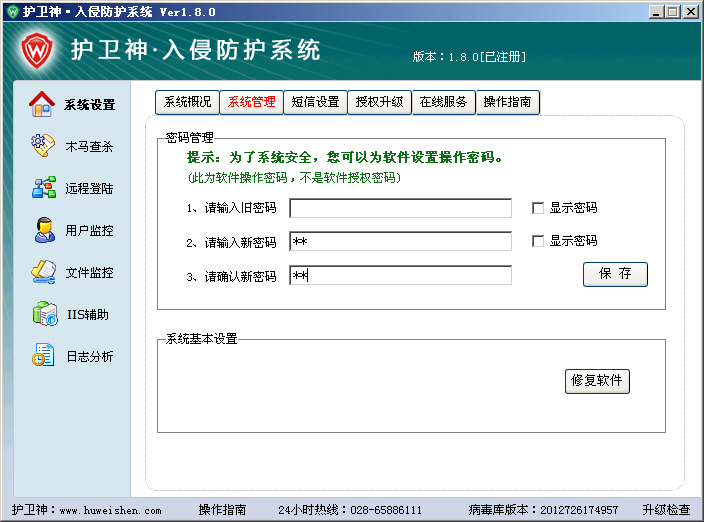Image resolution: width=704 pixels, height=522 pixels.
Task: Open the www.huweishen.com website link
Action: [x=110, y=510]
